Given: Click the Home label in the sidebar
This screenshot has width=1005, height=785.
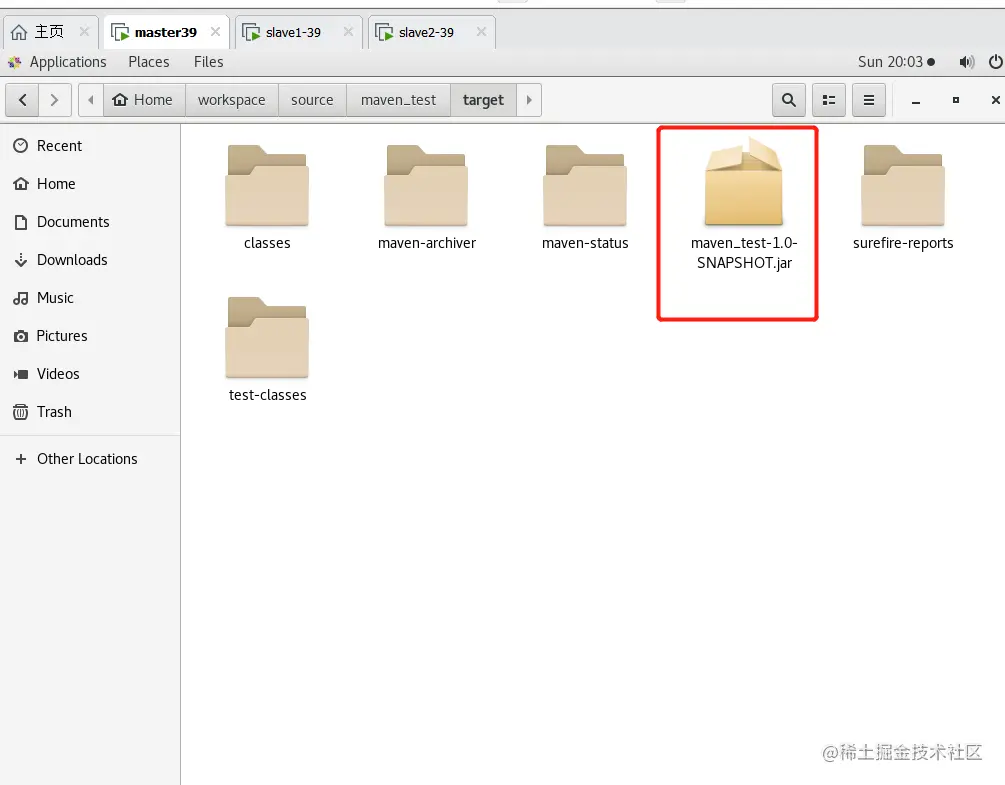Looking at the screenshot, I should click(56, 184).
